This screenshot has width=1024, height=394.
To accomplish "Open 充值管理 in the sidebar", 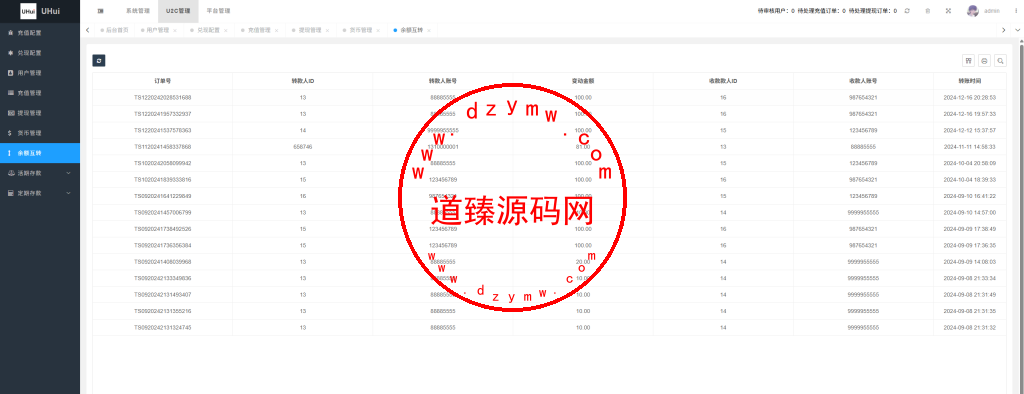I will point(40,93).
